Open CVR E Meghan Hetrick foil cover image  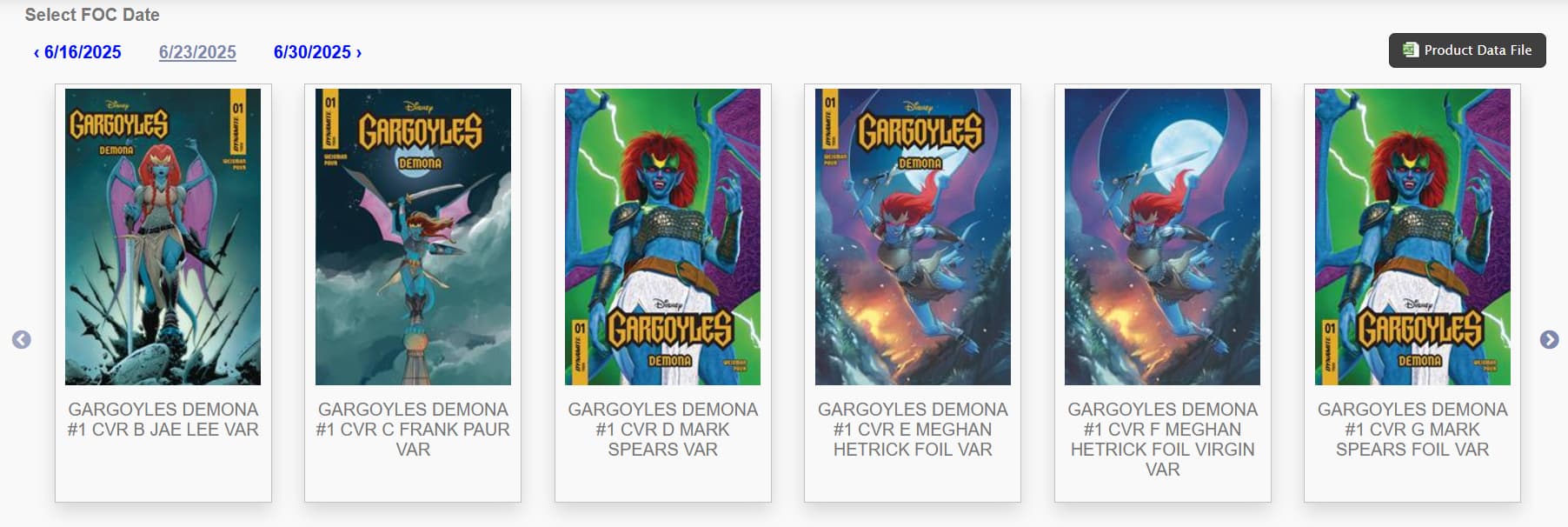click(x=913, y=237)
